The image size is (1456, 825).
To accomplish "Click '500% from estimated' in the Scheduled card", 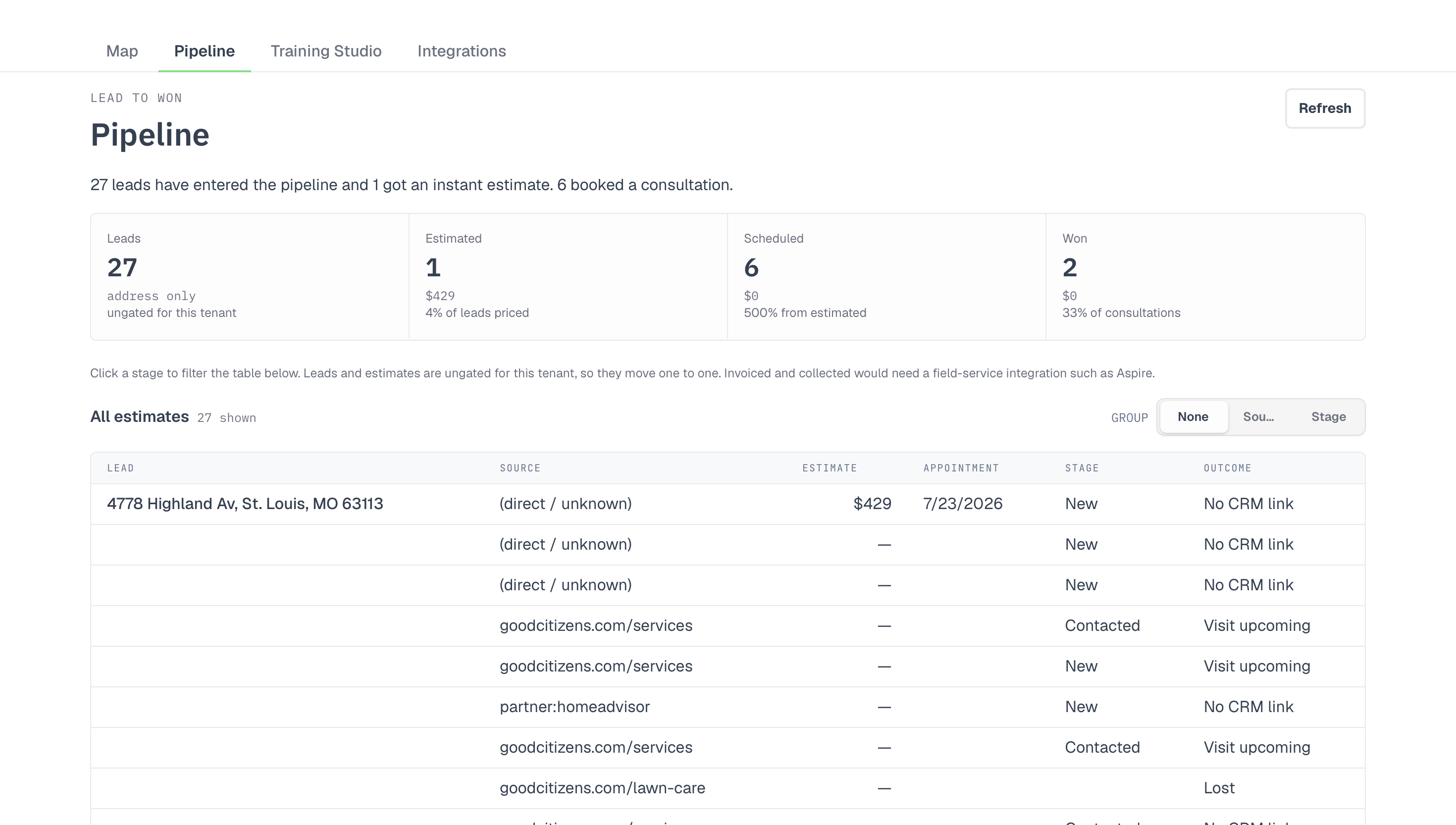I will [805, 313].
